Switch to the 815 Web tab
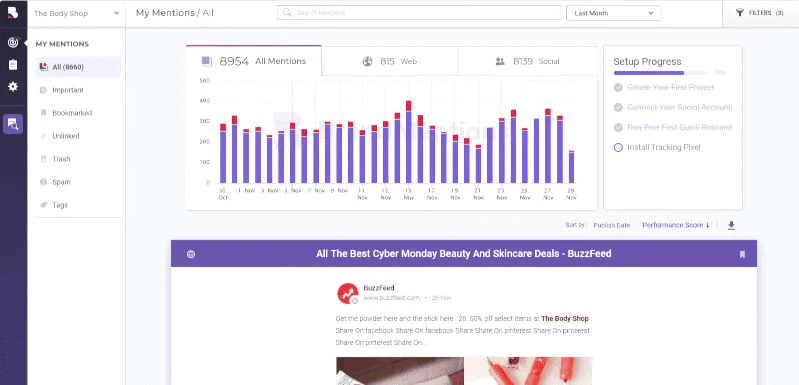The height and width of the screenshot is (385, 799). coord(389,62)
